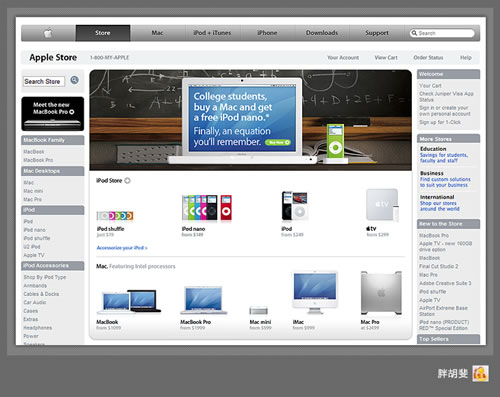Click the magnifier Search Store button

coord(74,80)
